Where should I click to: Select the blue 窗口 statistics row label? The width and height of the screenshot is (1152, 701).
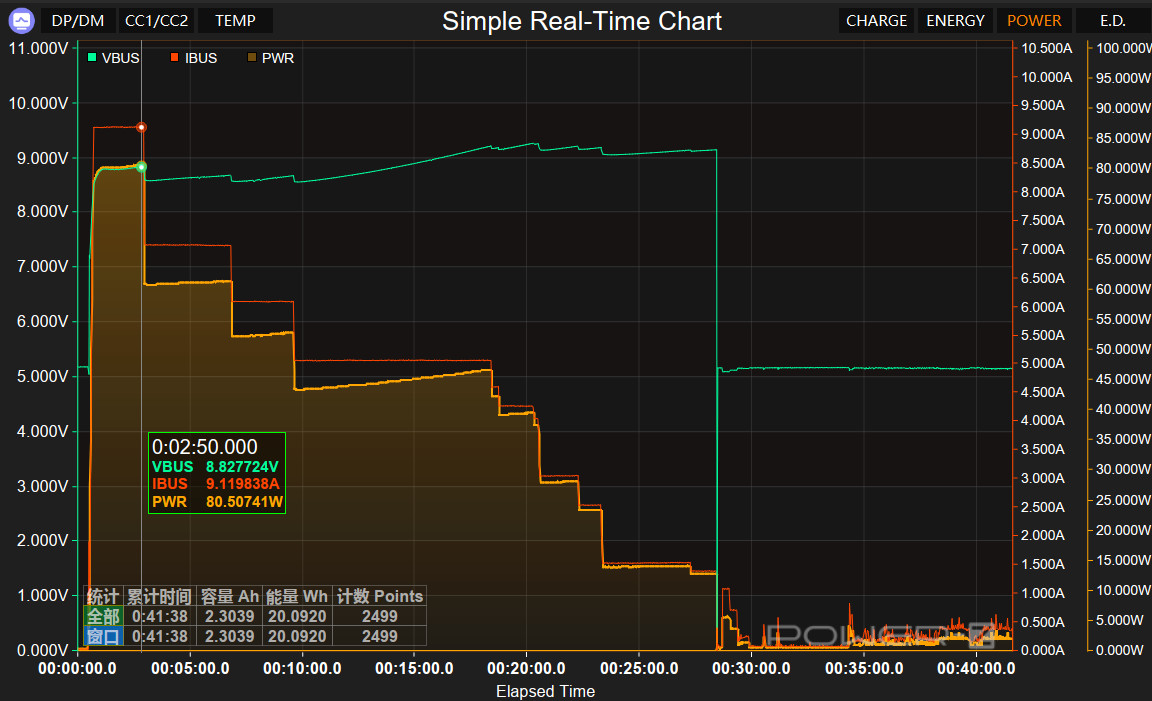coord(103,636)
